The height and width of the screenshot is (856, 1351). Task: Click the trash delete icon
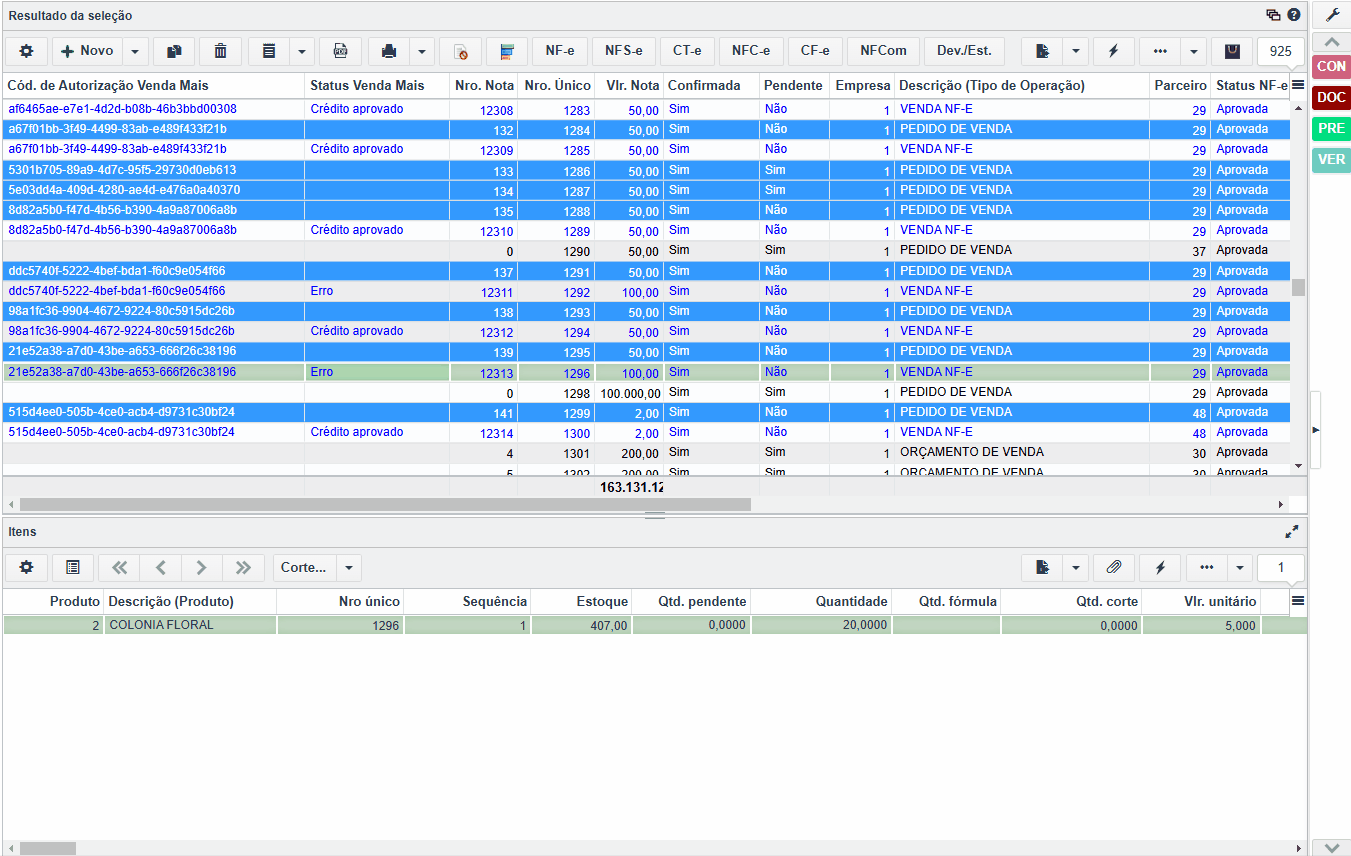220,51
